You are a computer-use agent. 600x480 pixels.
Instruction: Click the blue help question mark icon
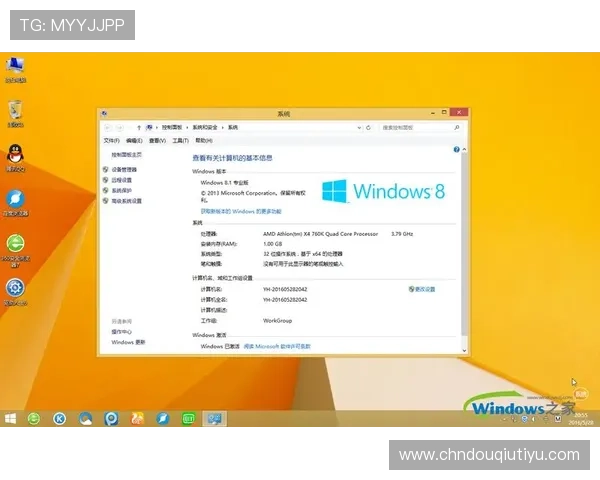tap(456, 149)
